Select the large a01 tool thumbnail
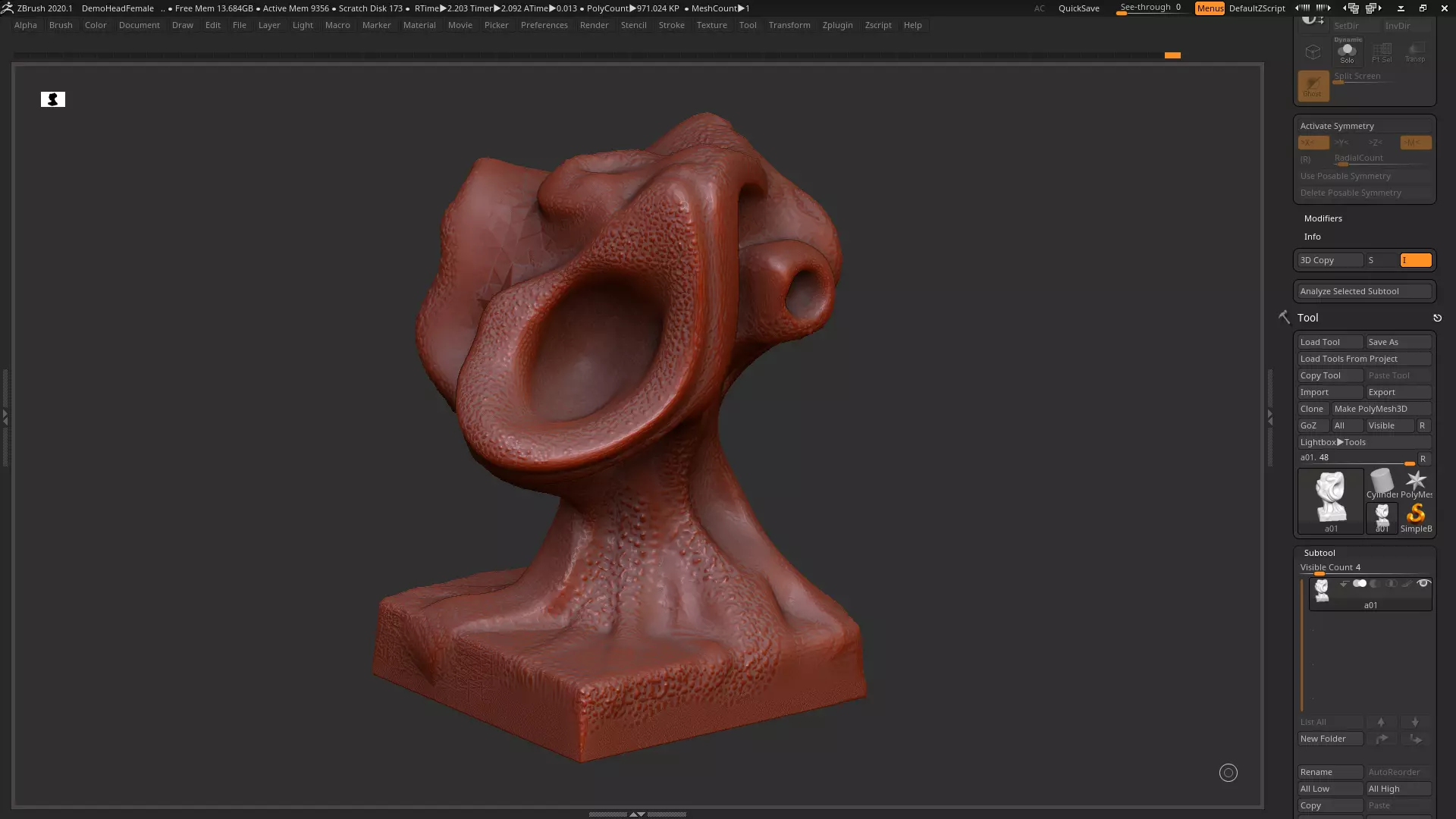The height and width of the screenshot is (819, 1456). (1330, 499)
